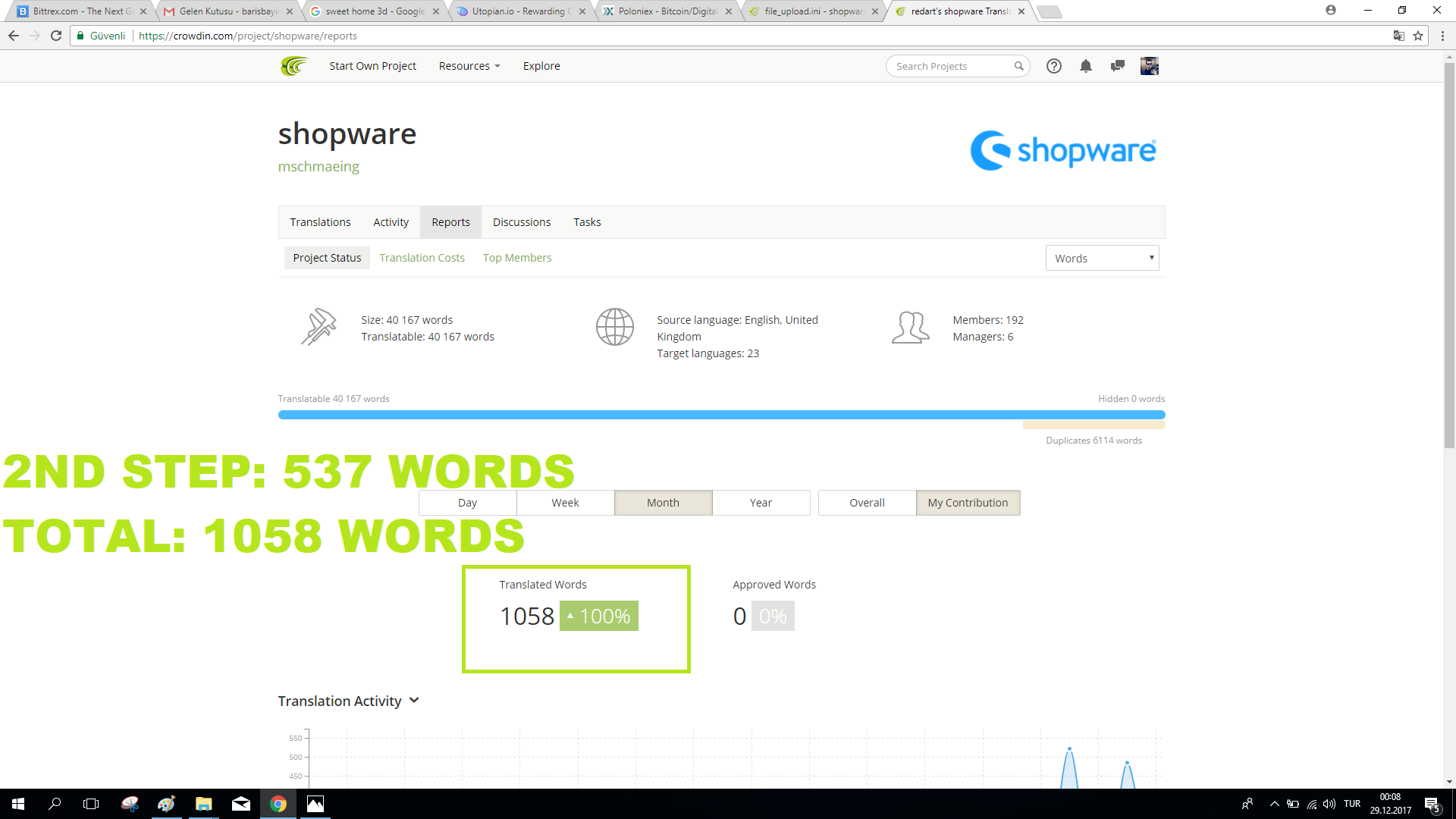Show hidden system tray icons
This screenshot has height=819, width=1456.
tap(1274, 804)
